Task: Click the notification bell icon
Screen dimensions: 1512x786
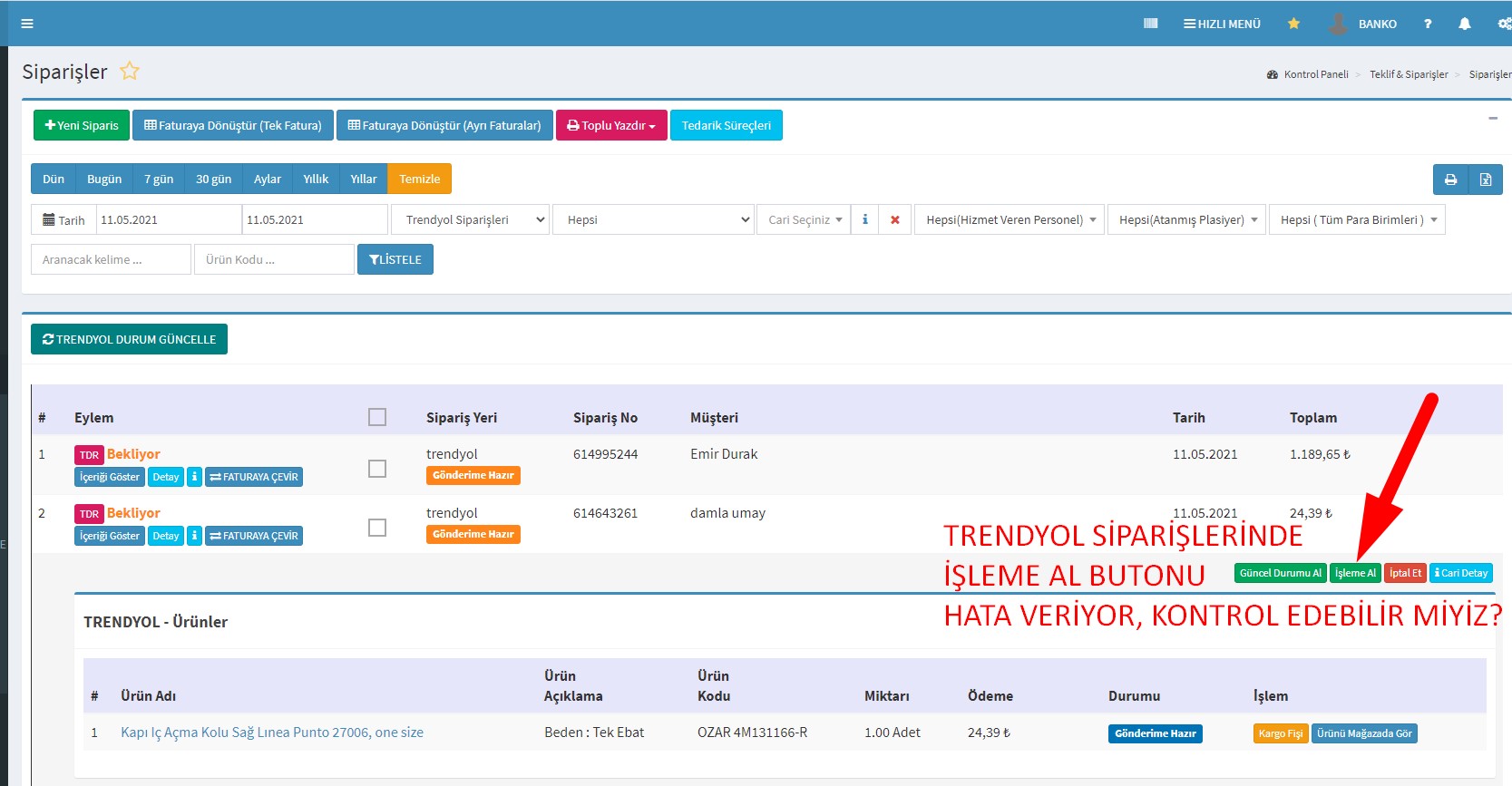Action: click(x=1464, y=24)
